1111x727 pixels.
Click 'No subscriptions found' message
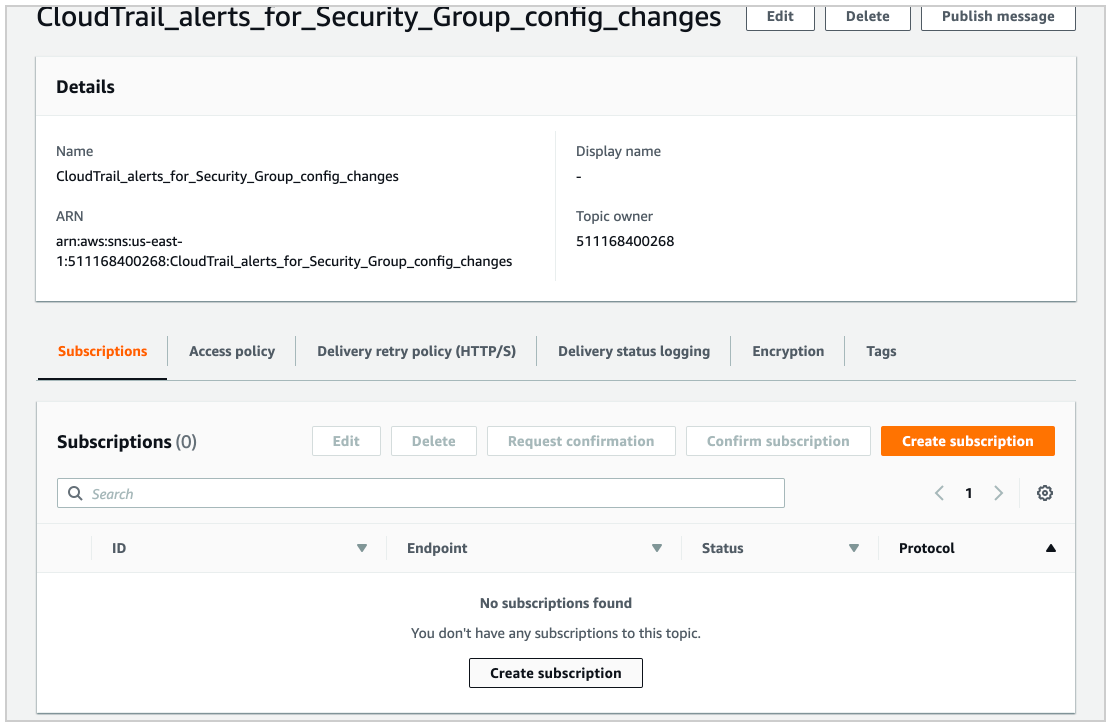[556, 604]
